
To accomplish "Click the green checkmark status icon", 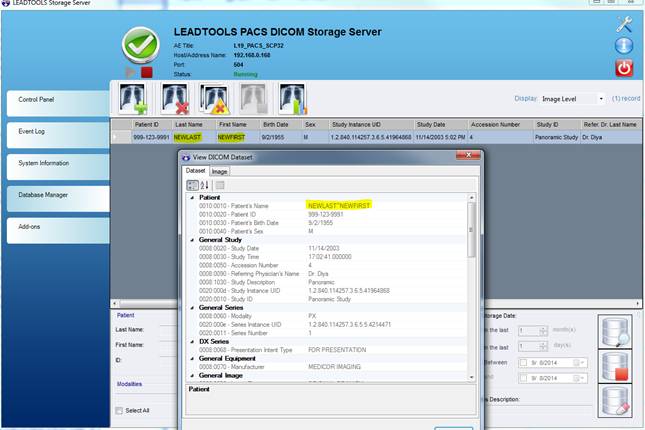I will [141, 45].
